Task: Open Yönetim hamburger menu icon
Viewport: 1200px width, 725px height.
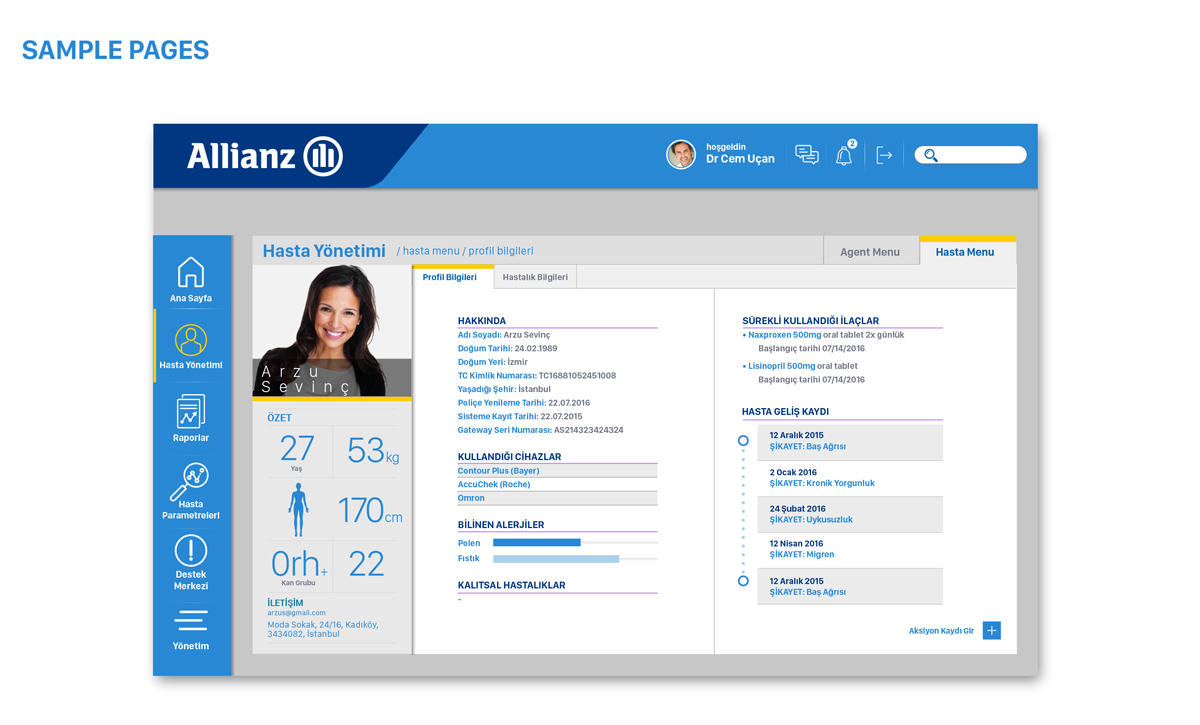Action: (x=191, y=621)
